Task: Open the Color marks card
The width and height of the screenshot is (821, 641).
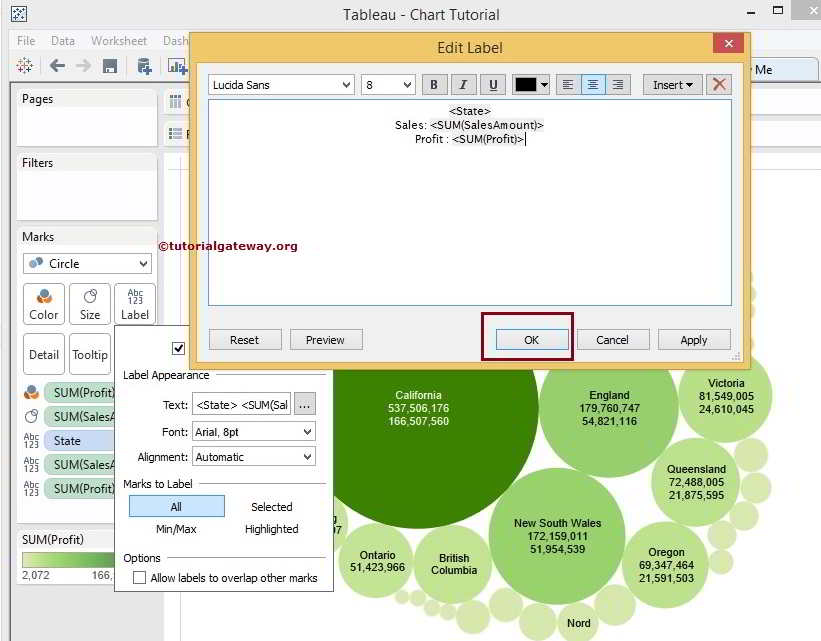Action: pos(44,304)
